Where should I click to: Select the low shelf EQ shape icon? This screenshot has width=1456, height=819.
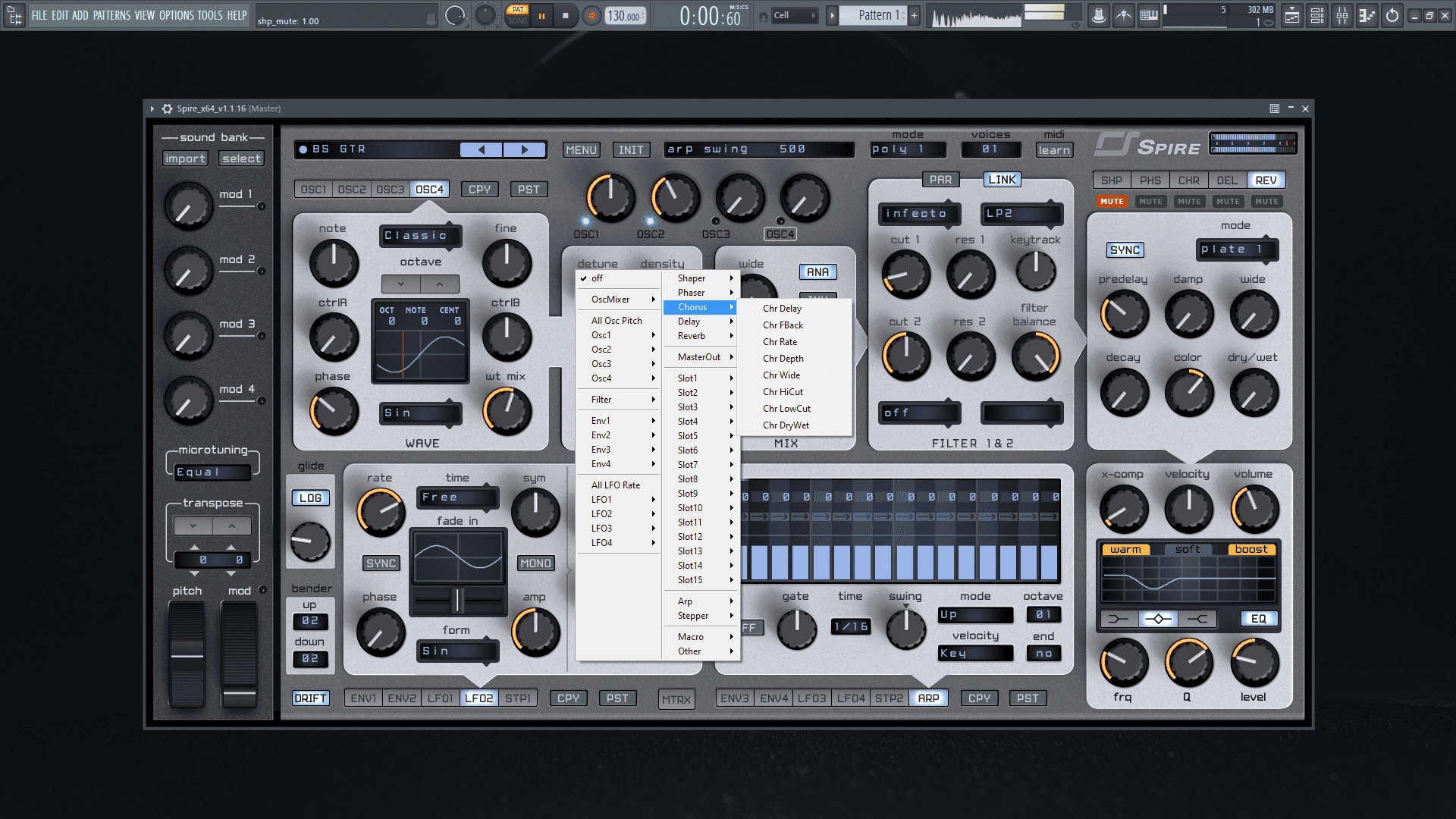1119,619
